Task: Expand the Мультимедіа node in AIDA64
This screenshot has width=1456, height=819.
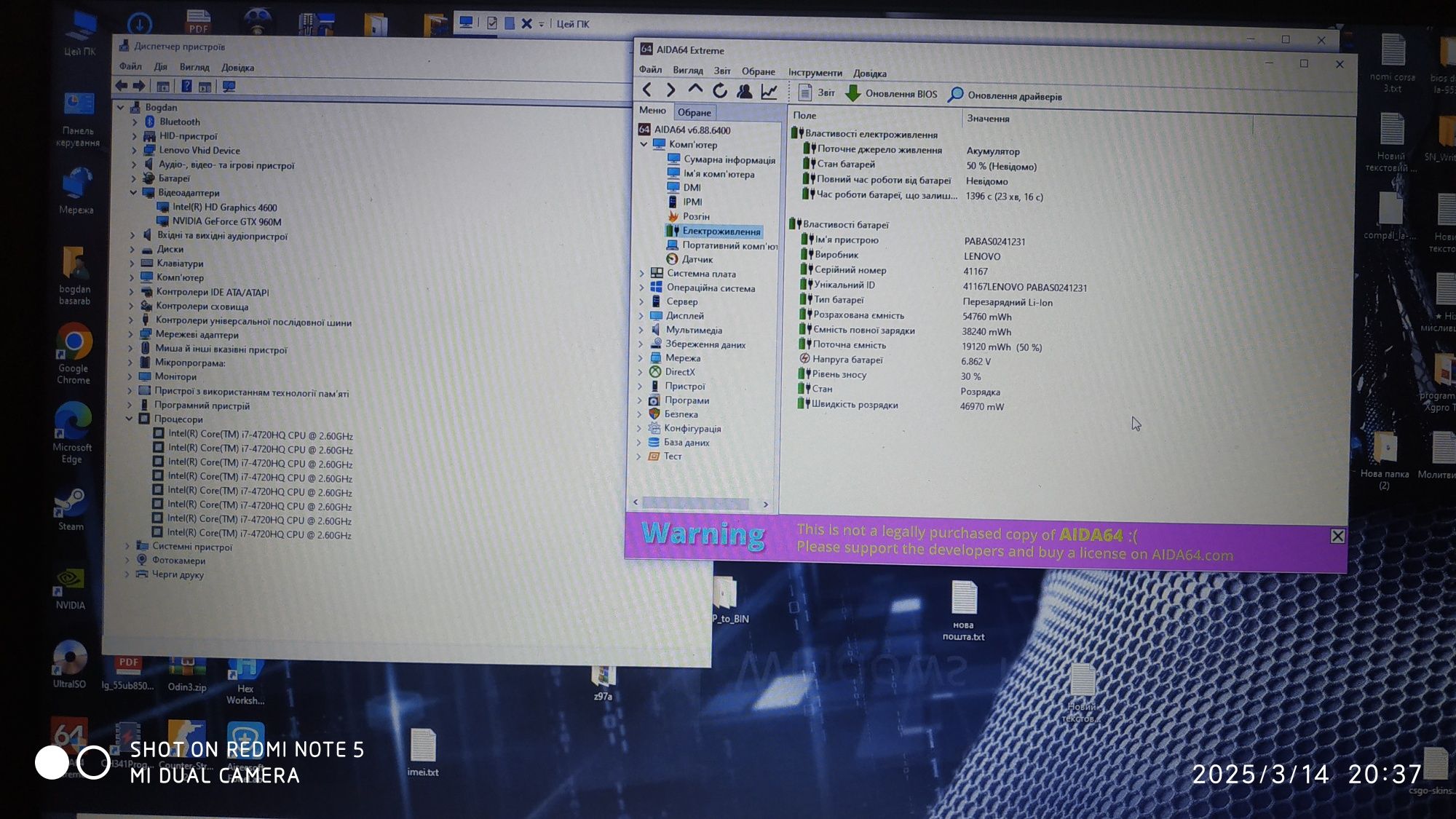Action: click(641, 330)
